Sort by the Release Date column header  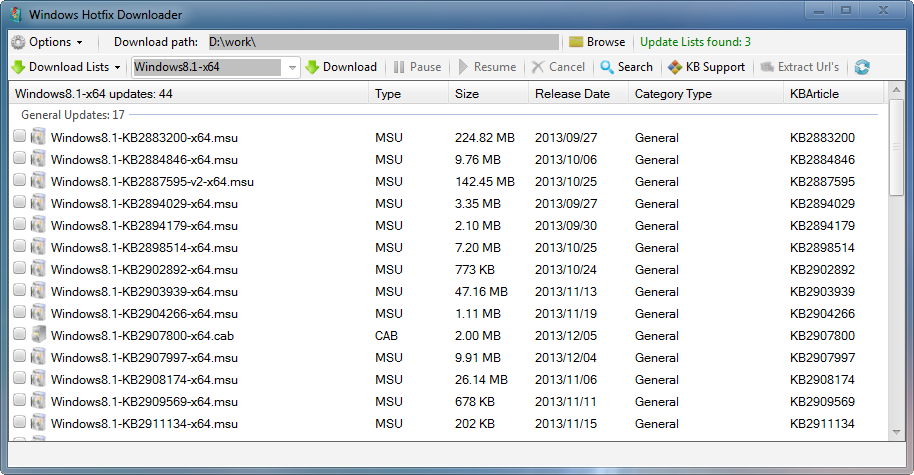tap(578, 93)
